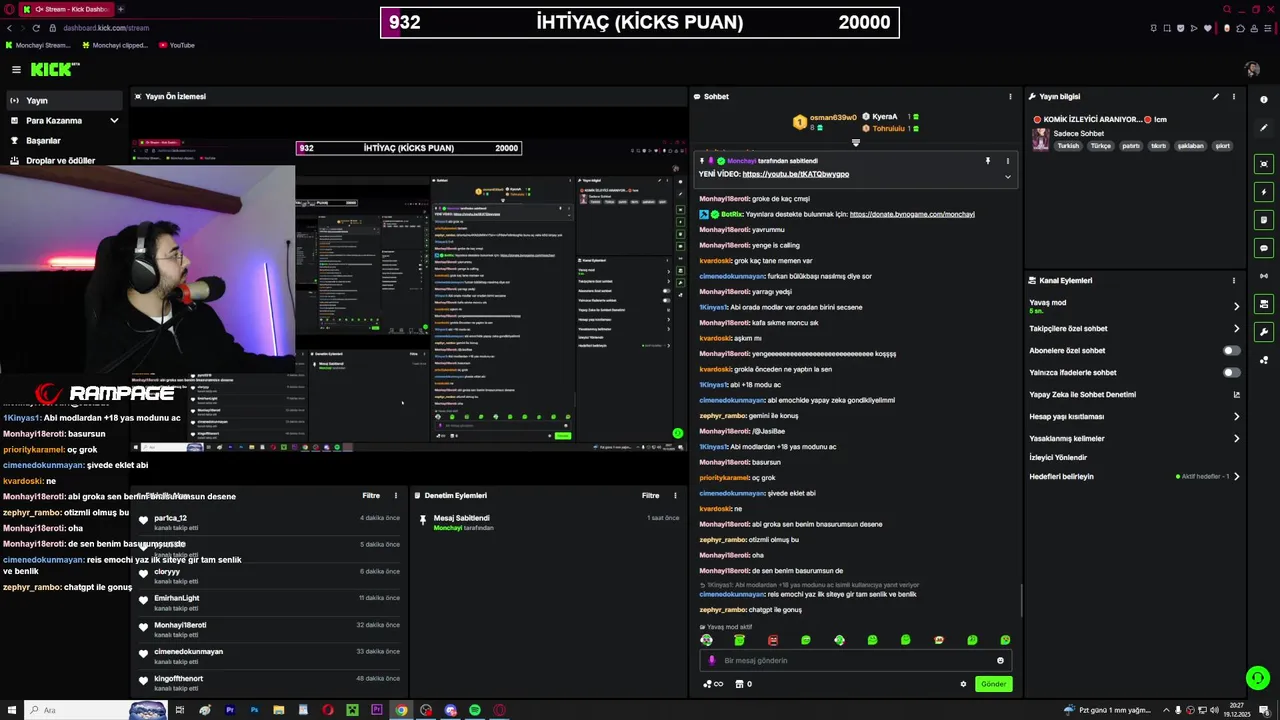This screenshot has height=720, width=1280.
Task: Open the pinned YouTube video link
Action: click(796, 174)
